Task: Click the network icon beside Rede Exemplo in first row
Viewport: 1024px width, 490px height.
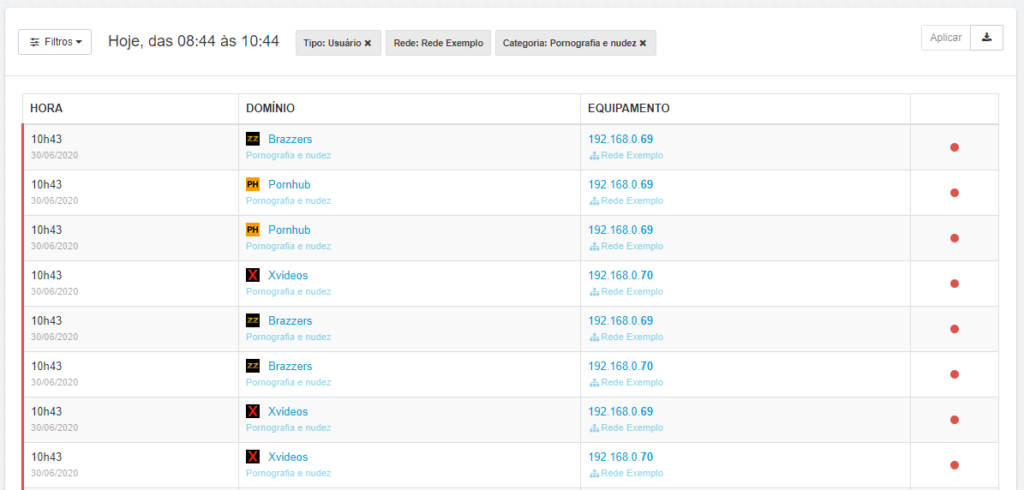Action: click(594, 156)
